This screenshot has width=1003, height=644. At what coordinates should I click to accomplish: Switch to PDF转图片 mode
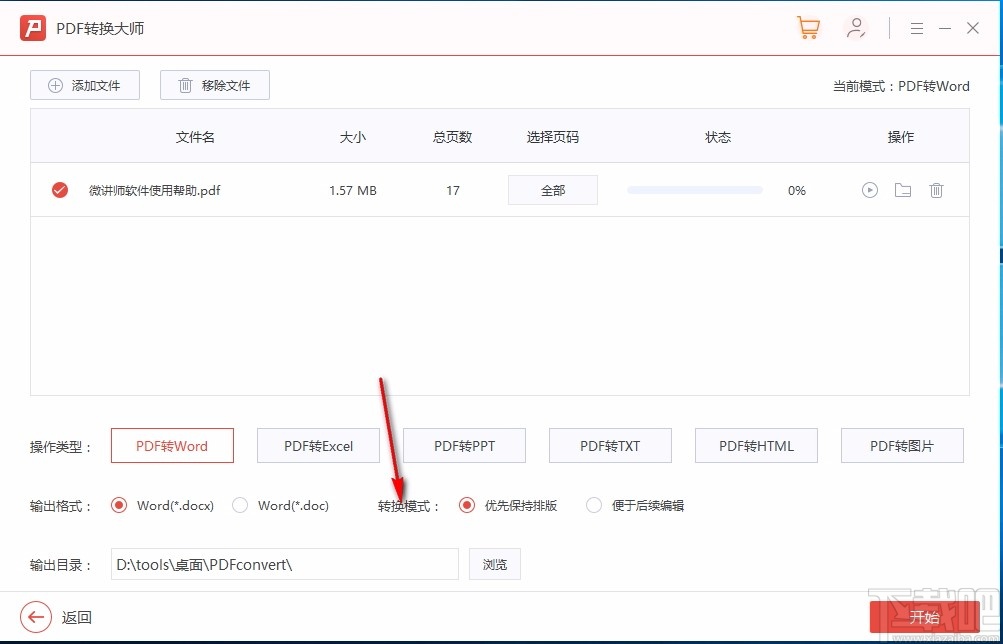pyautogui.click(x=901, y=445)
